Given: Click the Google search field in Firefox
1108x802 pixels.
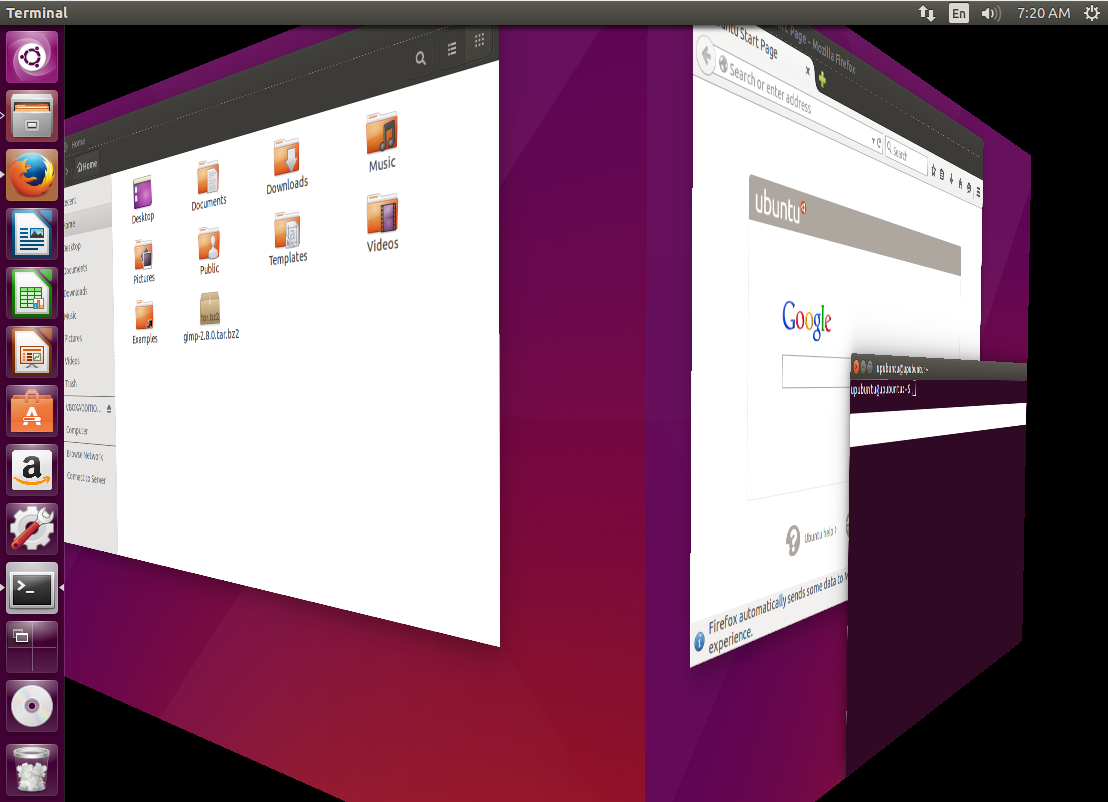Looking at the screenshot, I should pyautogui.click(x=815, y=371).
